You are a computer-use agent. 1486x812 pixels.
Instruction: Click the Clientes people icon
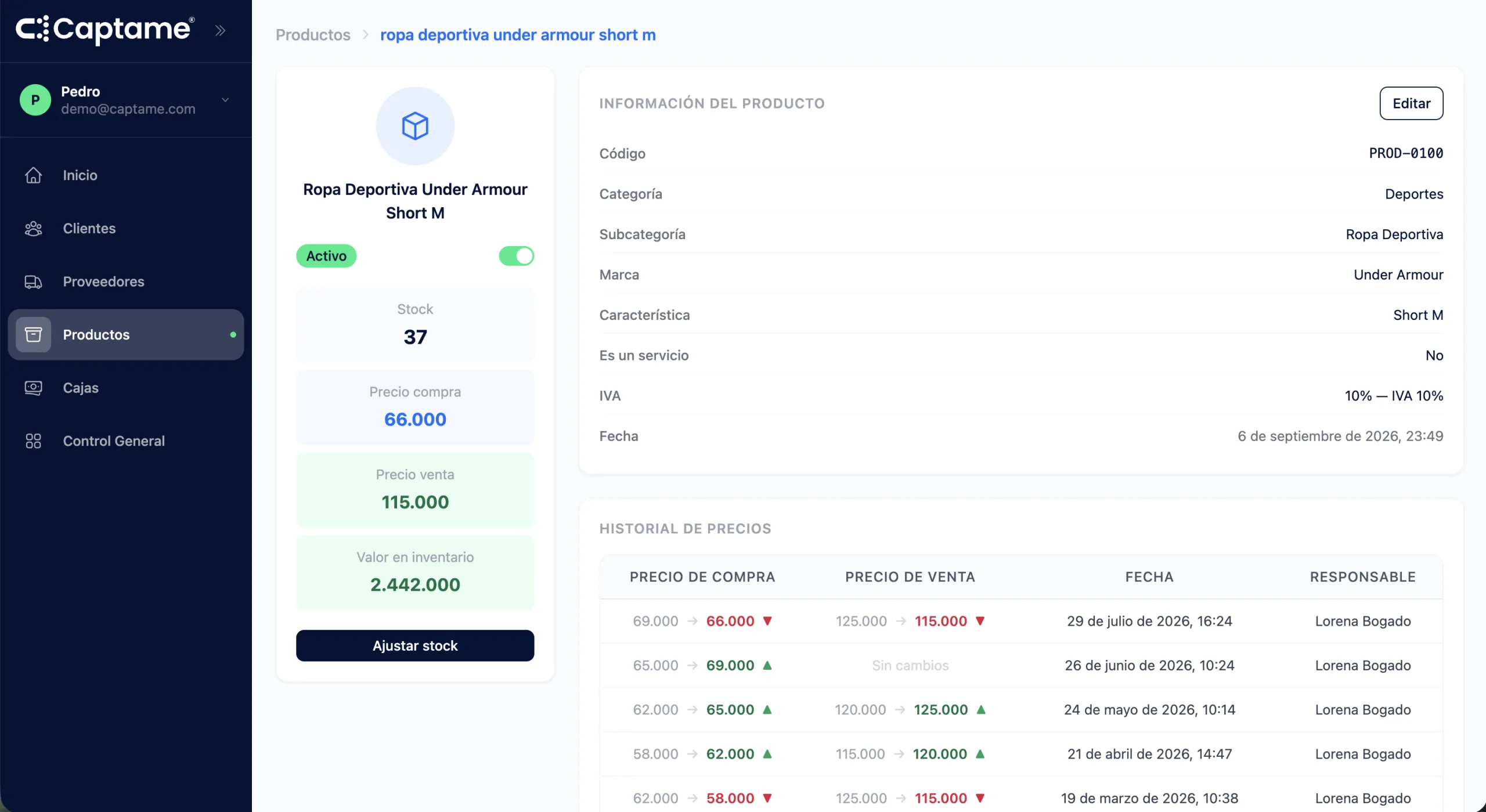[33, 229]
